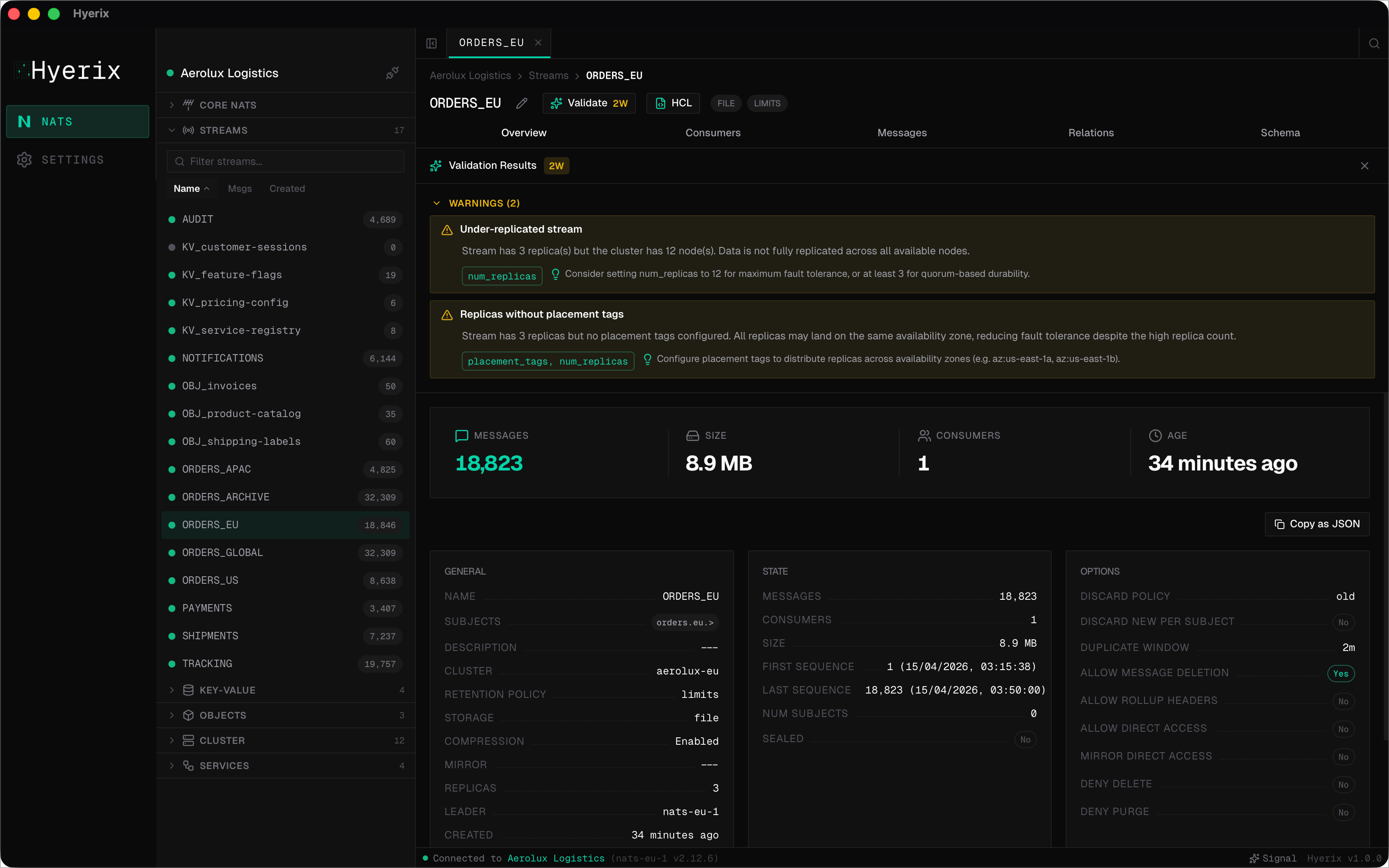Open the Schema tab
Viewport: 1389px width, 868px height.
coord(1280,133)
